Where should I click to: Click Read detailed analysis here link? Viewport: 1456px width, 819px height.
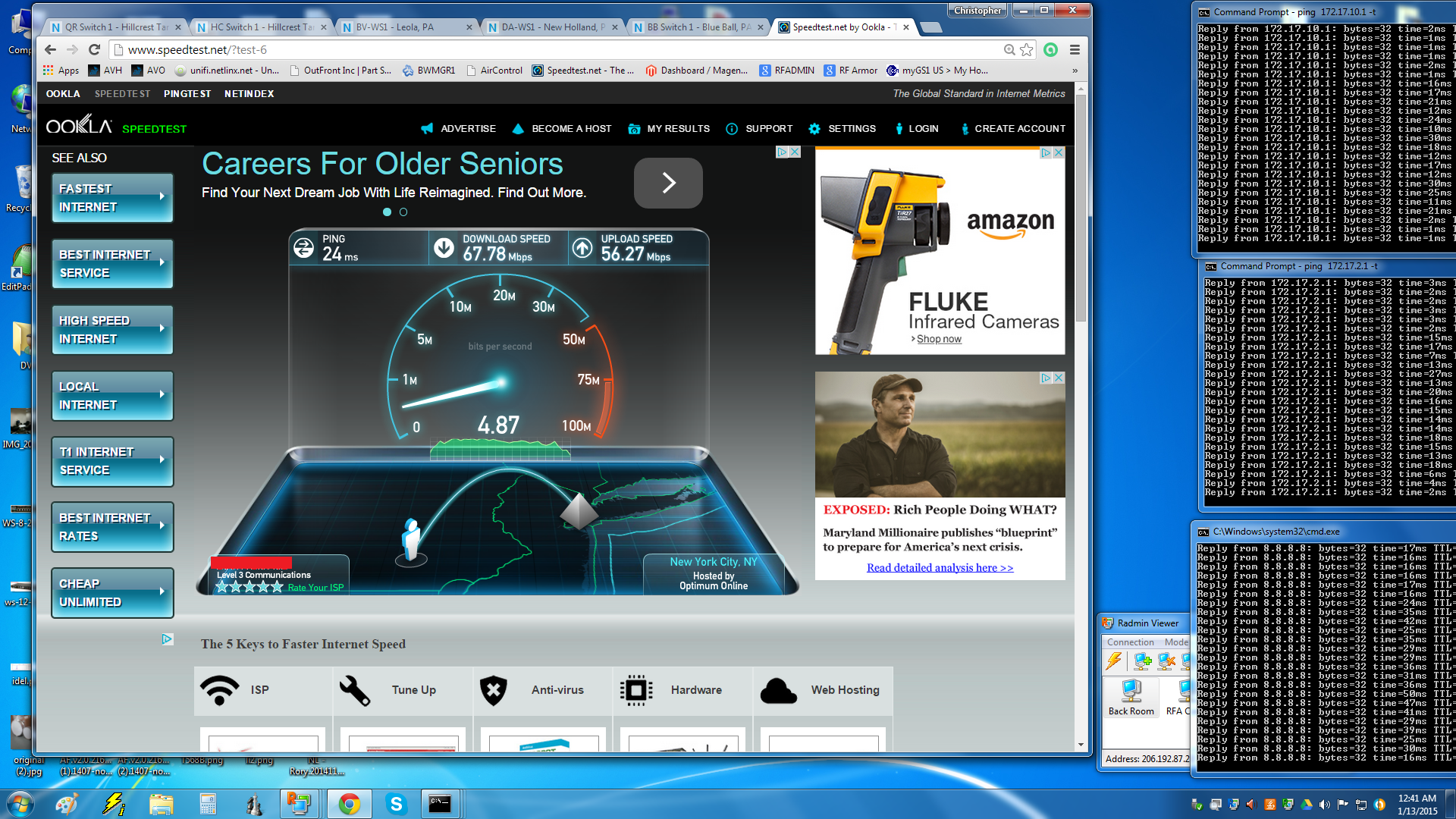pos(940,568)
